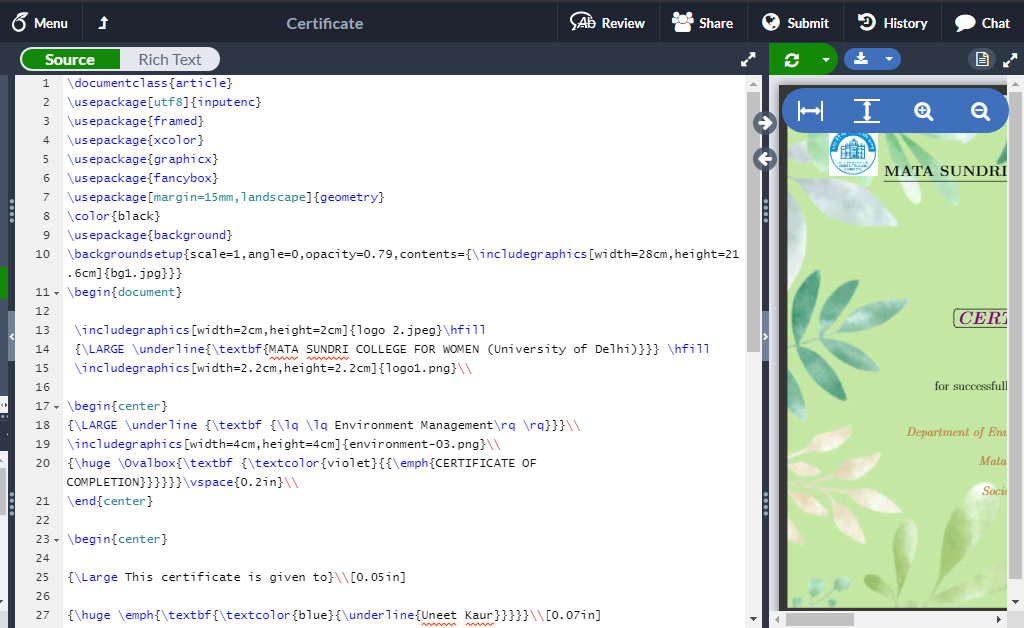This screenshot has height=628, width=1024.
Task: Click the PDF preview vertical scrollbar
Action: [x=1015, y=335]
